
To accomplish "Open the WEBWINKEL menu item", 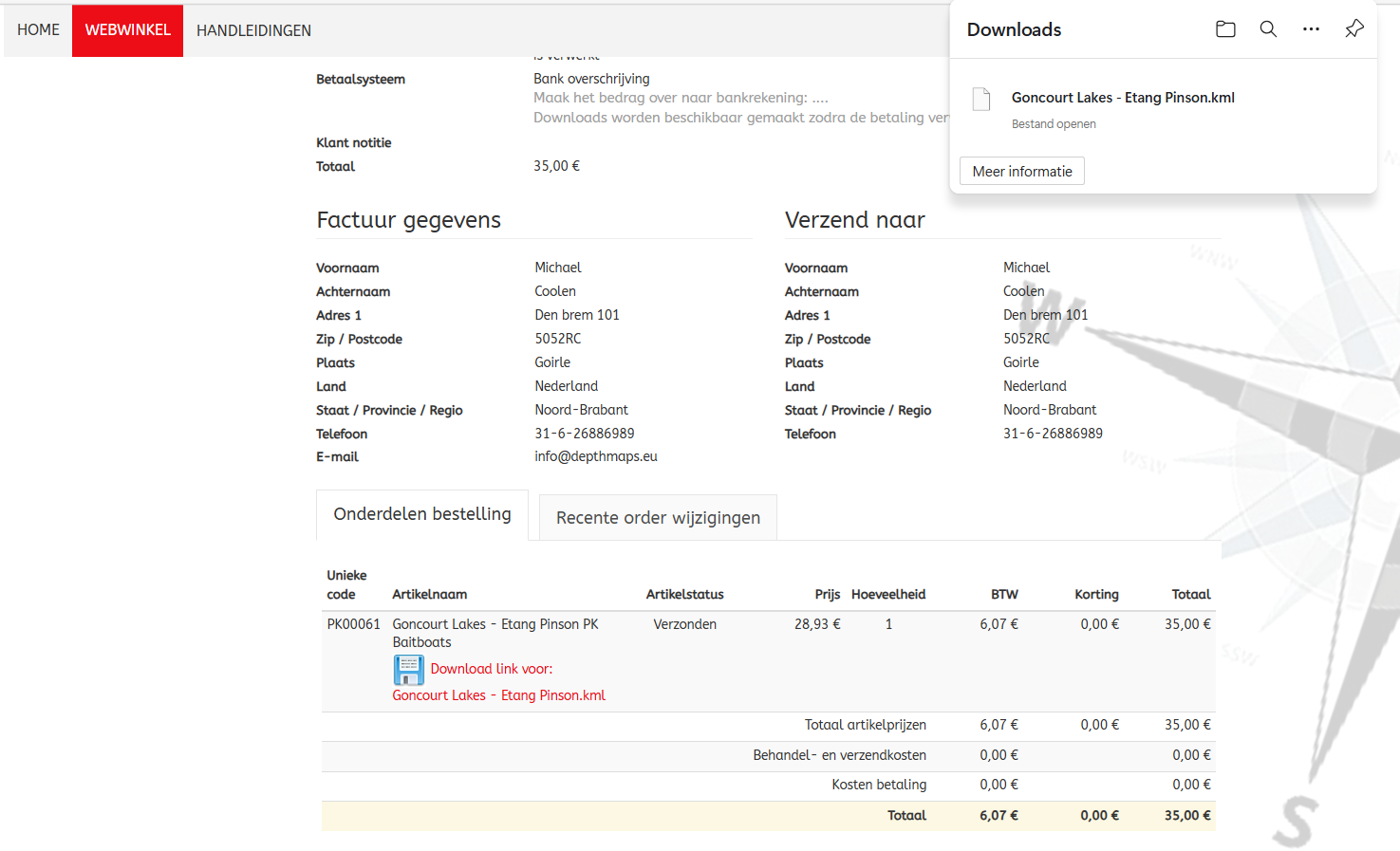I will 128,30.
